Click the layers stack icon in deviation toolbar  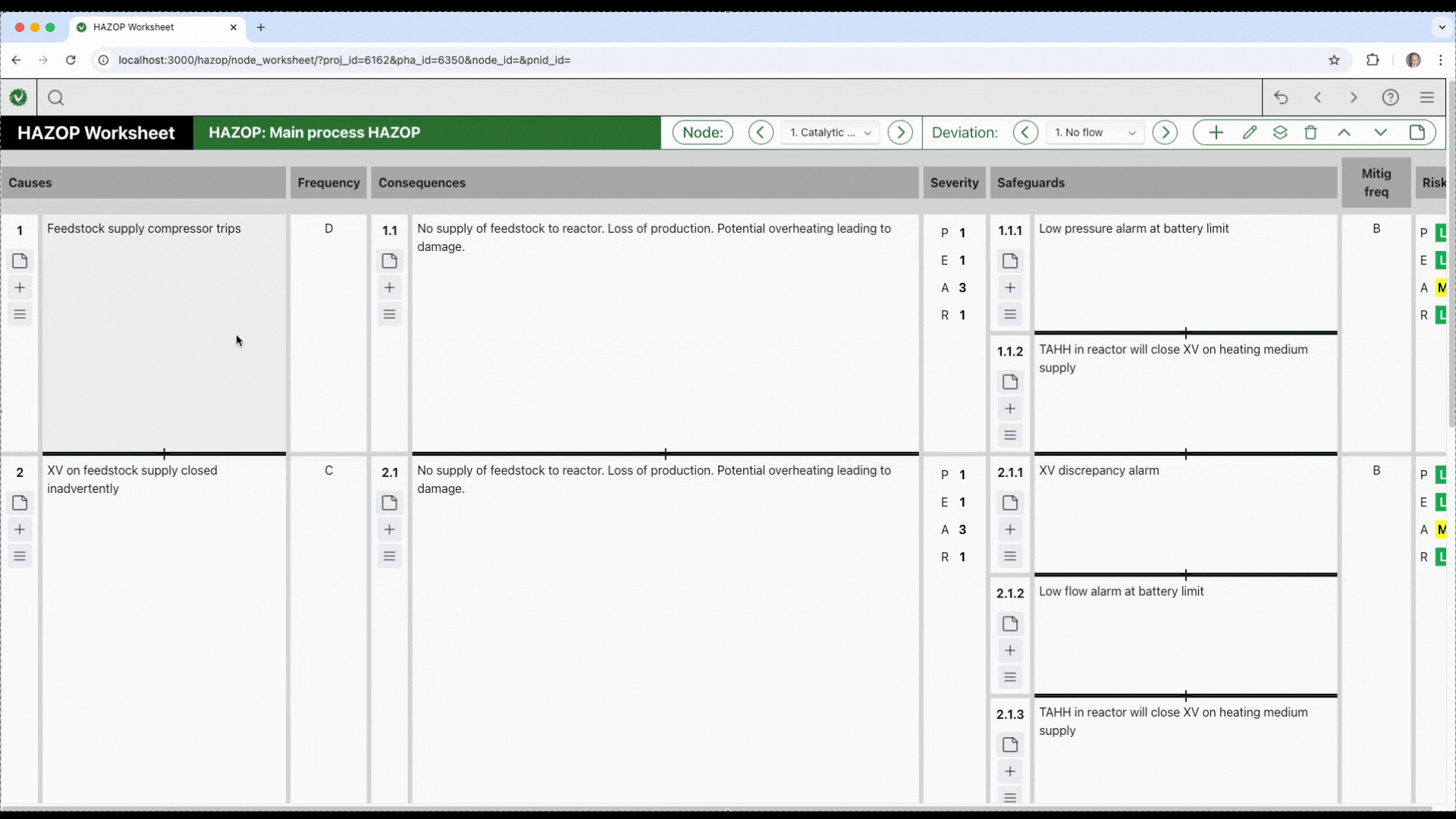[x=1280, y=133]
